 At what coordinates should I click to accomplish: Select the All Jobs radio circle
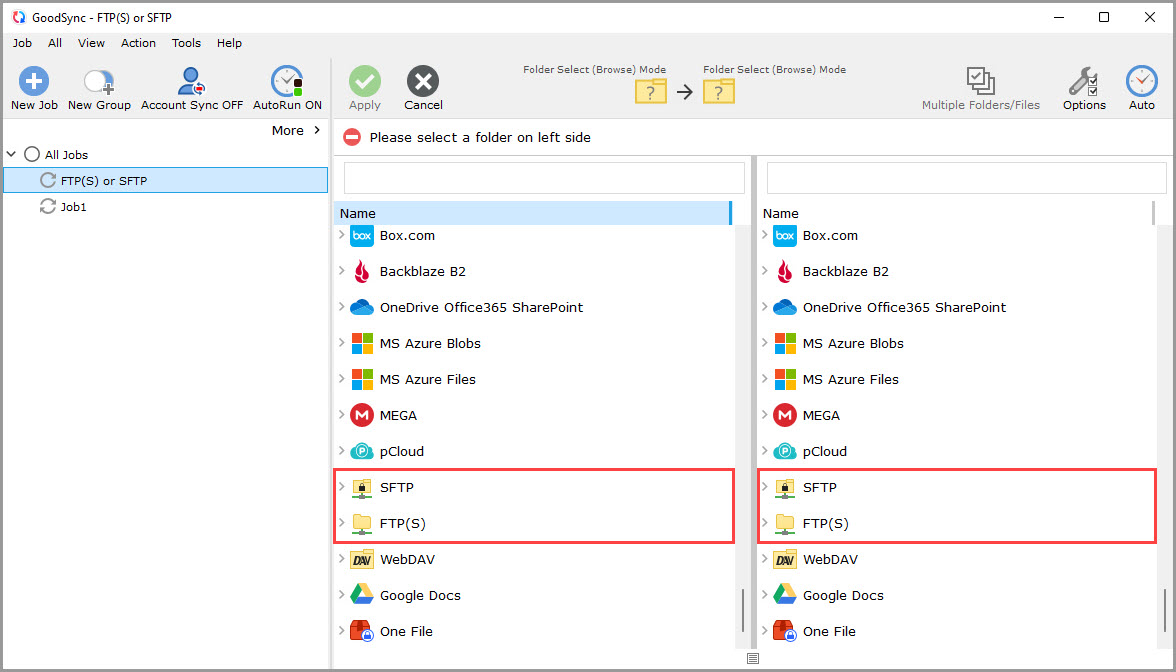(x=32, y=155)
